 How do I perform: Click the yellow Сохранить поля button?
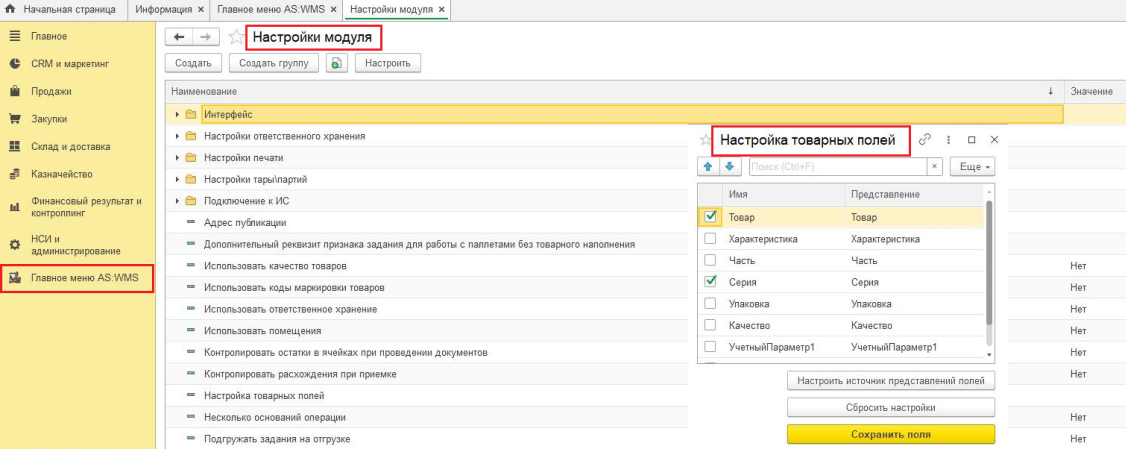tap(890, 434)
